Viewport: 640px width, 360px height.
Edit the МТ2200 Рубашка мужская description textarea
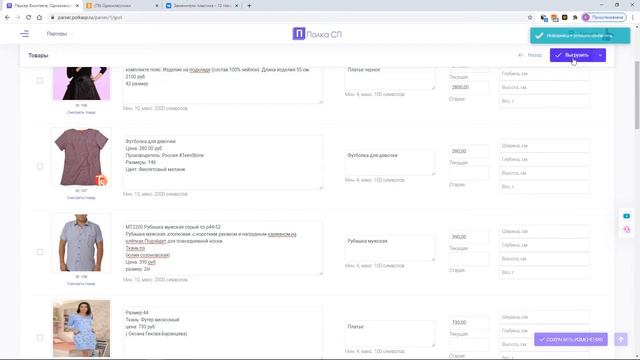point(223,248)
